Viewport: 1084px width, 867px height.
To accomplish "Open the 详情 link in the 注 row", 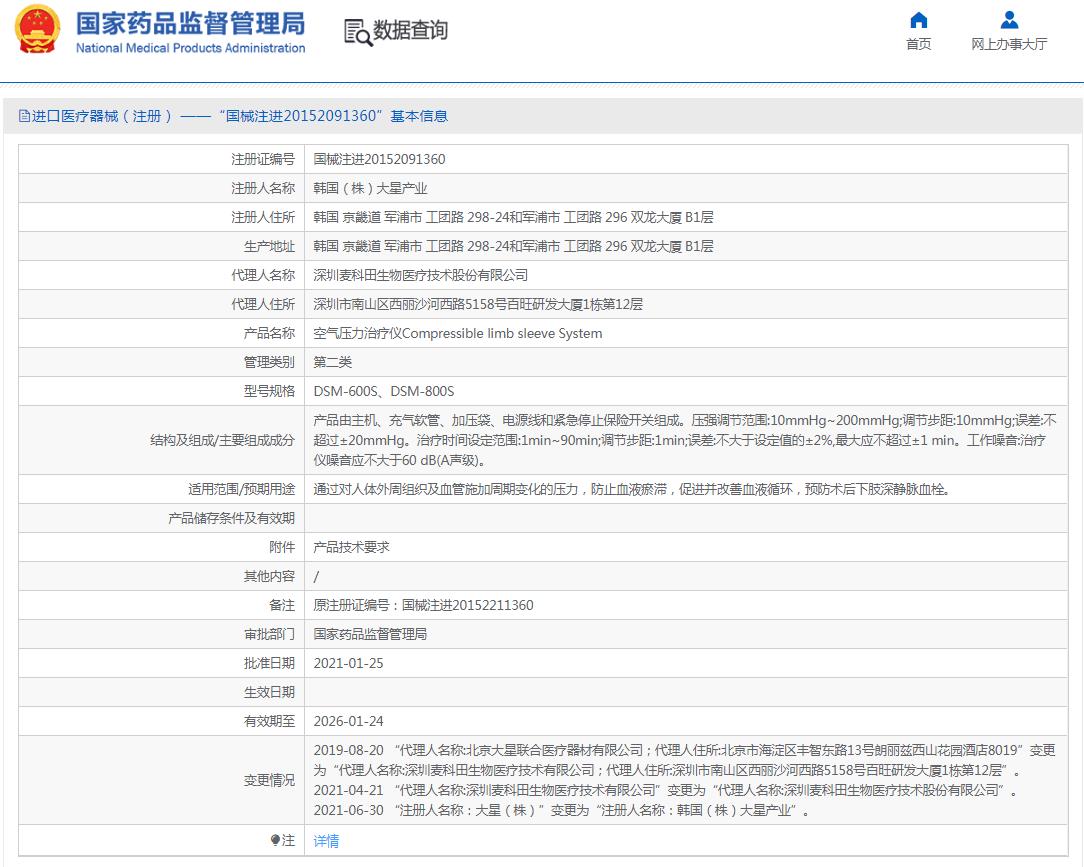I will [326, 841].
